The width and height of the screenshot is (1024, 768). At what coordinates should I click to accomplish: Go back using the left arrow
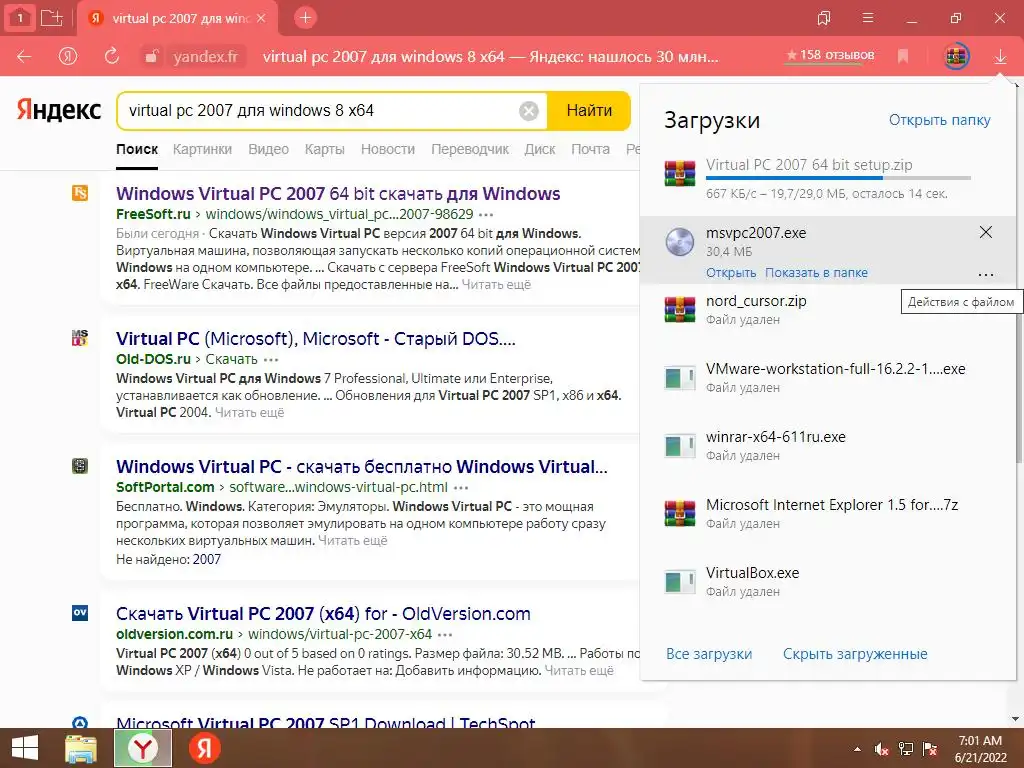click(24, 57)
